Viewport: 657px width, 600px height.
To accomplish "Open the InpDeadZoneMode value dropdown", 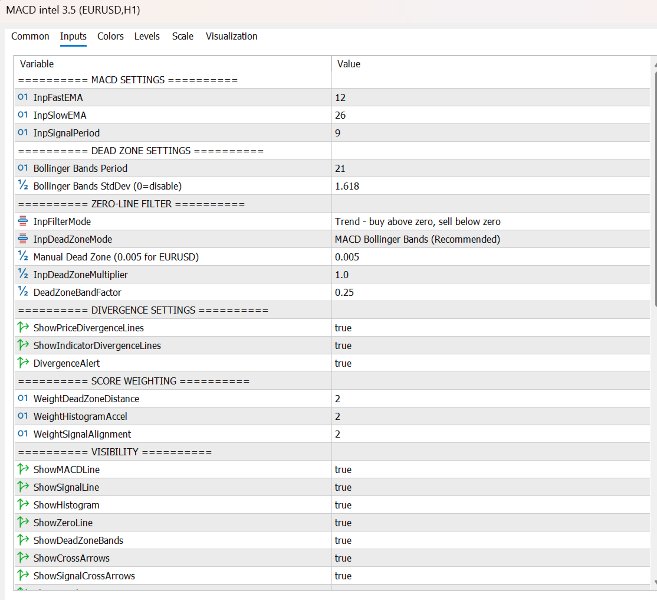I will [491, 239].
